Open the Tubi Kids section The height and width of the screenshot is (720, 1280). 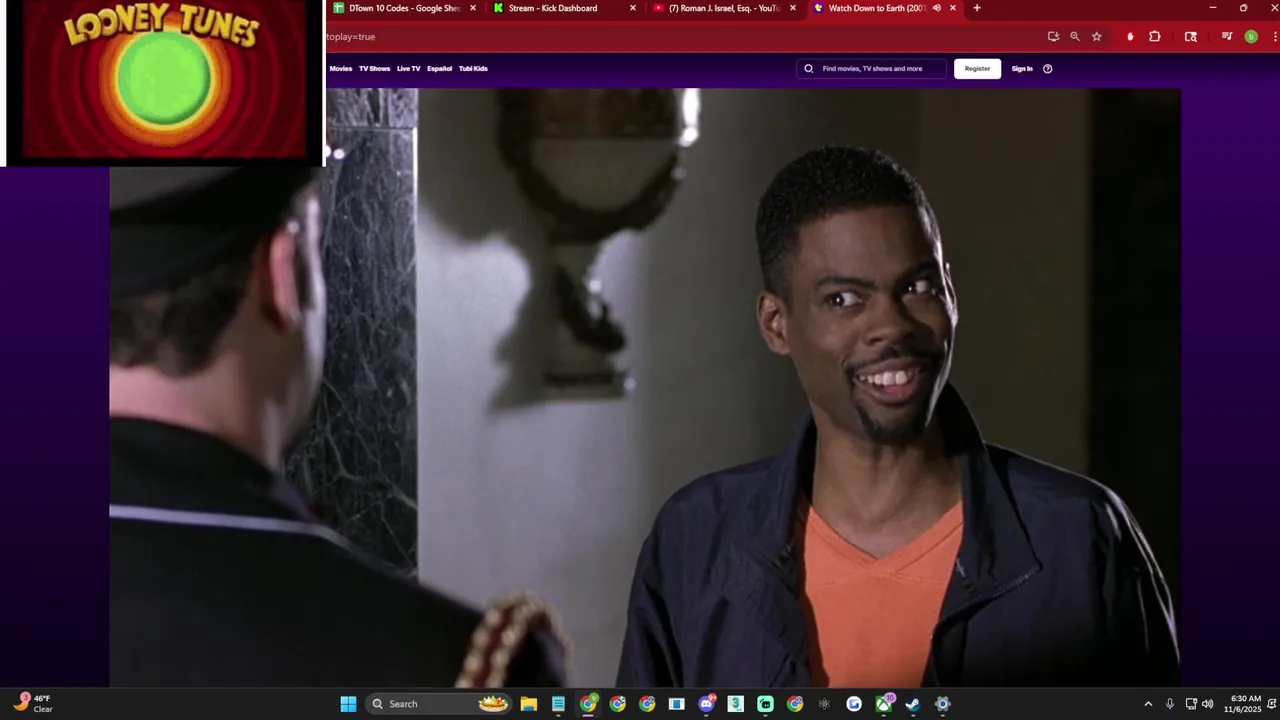point(473,69)
